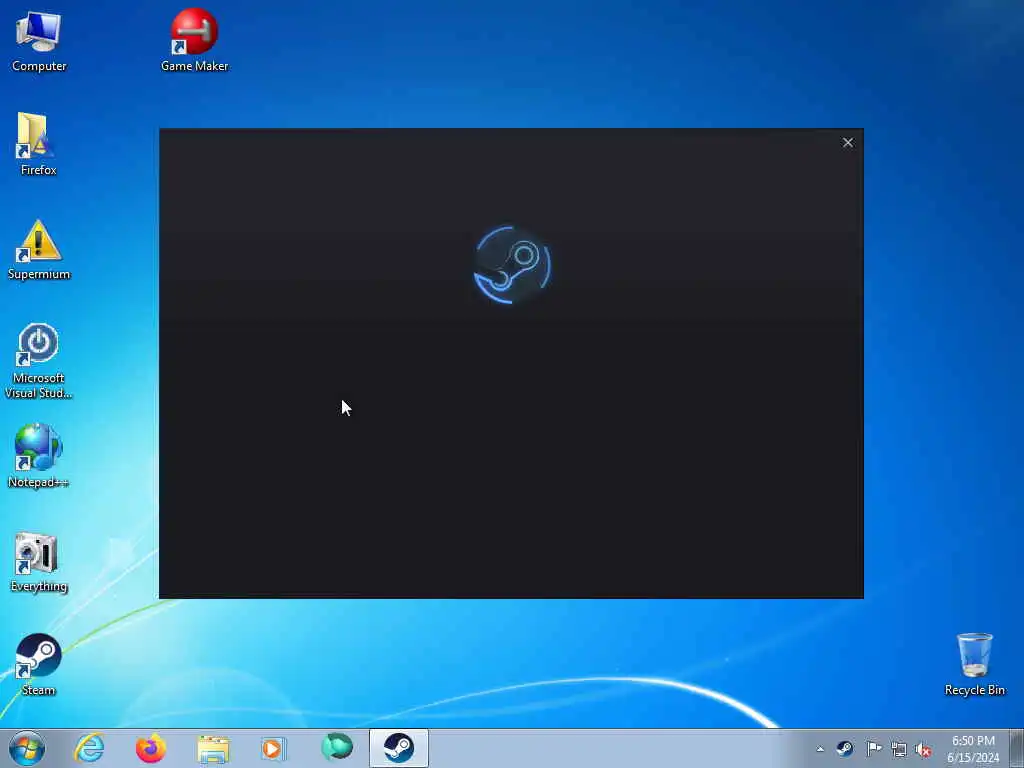Select the Game Maker desktop shortcut
The image size is (1024, 768).
coord(194,39)
